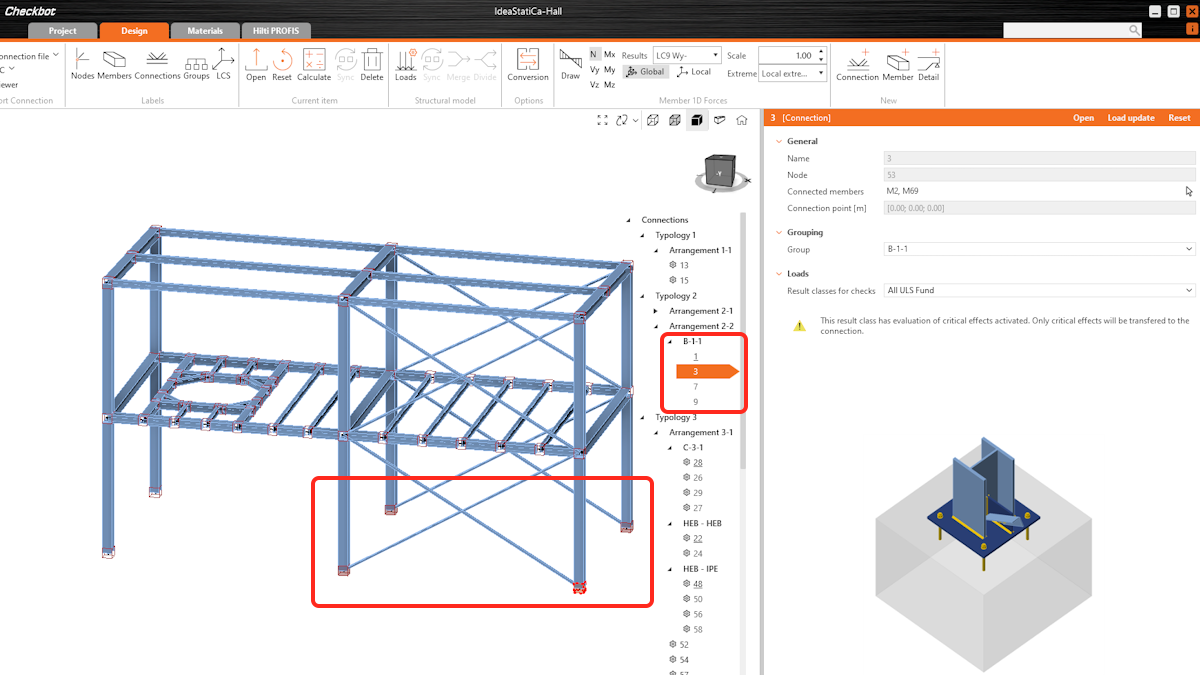1200x675 pixels.
Task: Click the Load update button
Action: pyautogui.click(x=1130, y=118)
